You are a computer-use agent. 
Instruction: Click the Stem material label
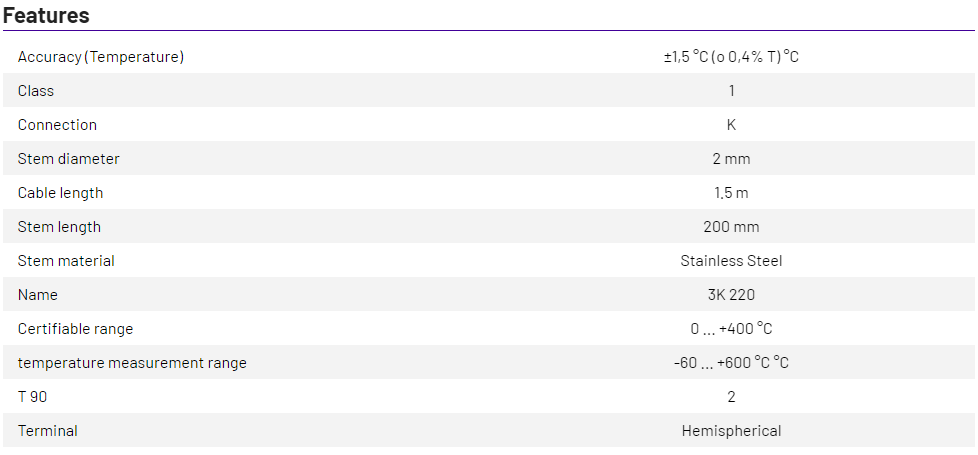pyautogui.click(x=66, y=261)
